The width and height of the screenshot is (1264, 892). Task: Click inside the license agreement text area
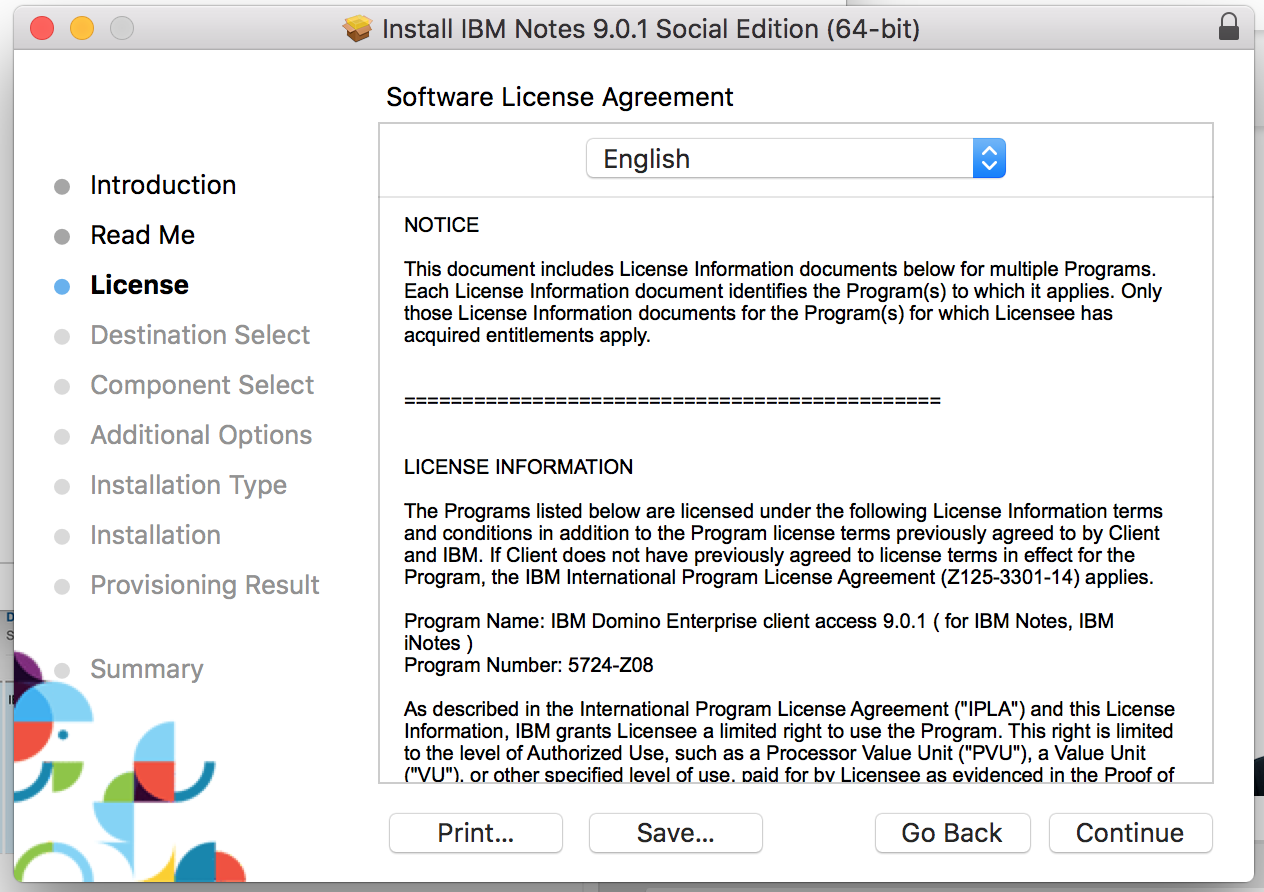(795, 490)
